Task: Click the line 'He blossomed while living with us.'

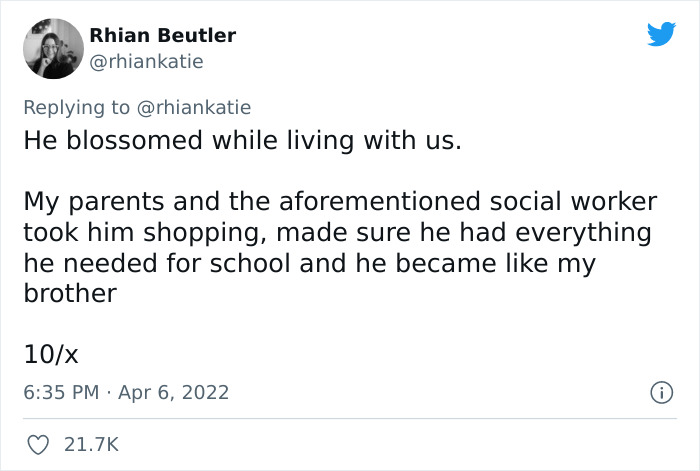Action: [243, 141]
